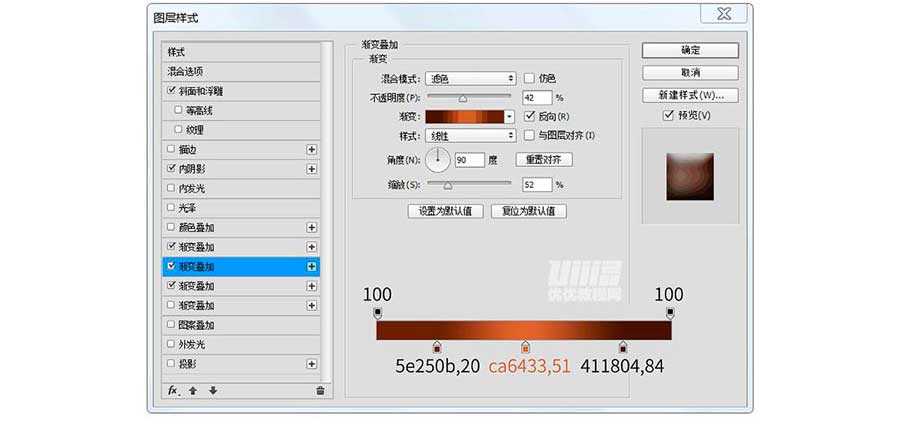The height and width of the screenshot is (424, 900).
Task: Click the 角度 angle input field
Action: (469, 160)
